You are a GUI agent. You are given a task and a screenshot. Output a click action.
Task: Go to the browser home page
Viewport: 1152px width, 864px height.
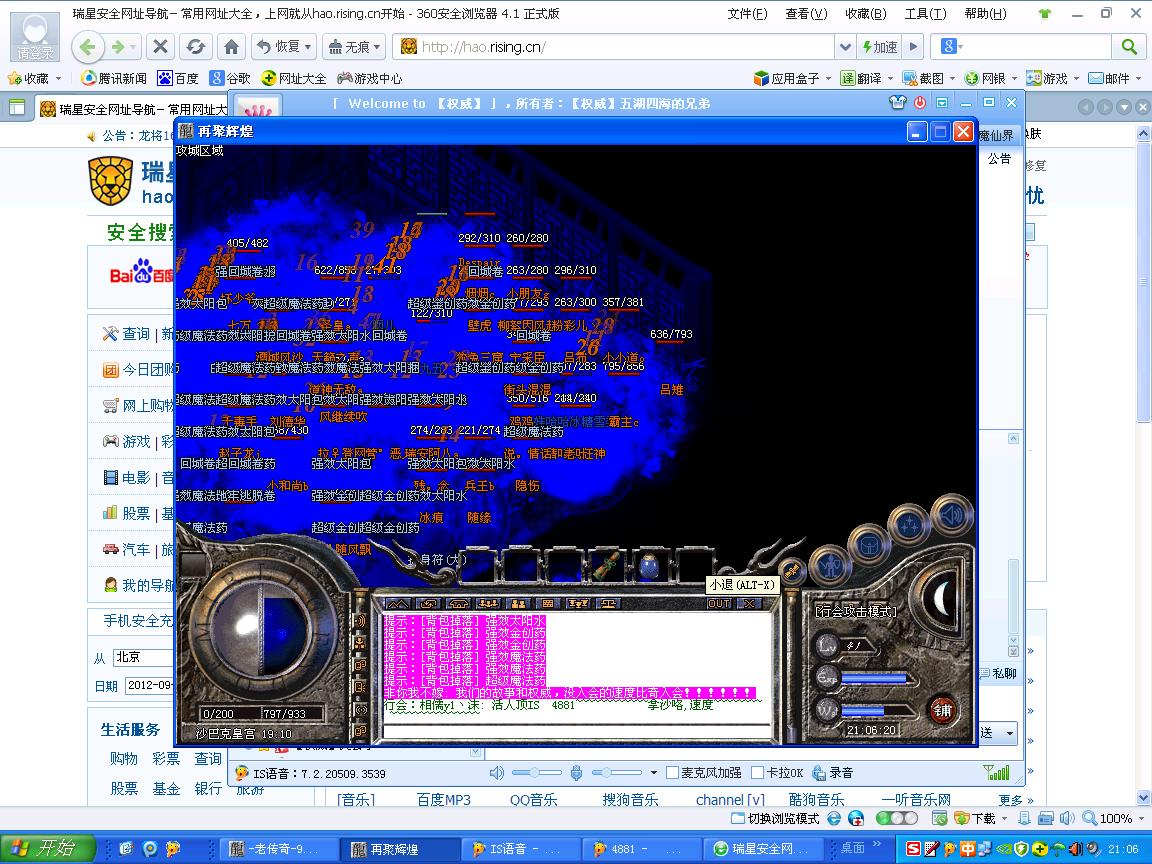(x=231, y=47)
